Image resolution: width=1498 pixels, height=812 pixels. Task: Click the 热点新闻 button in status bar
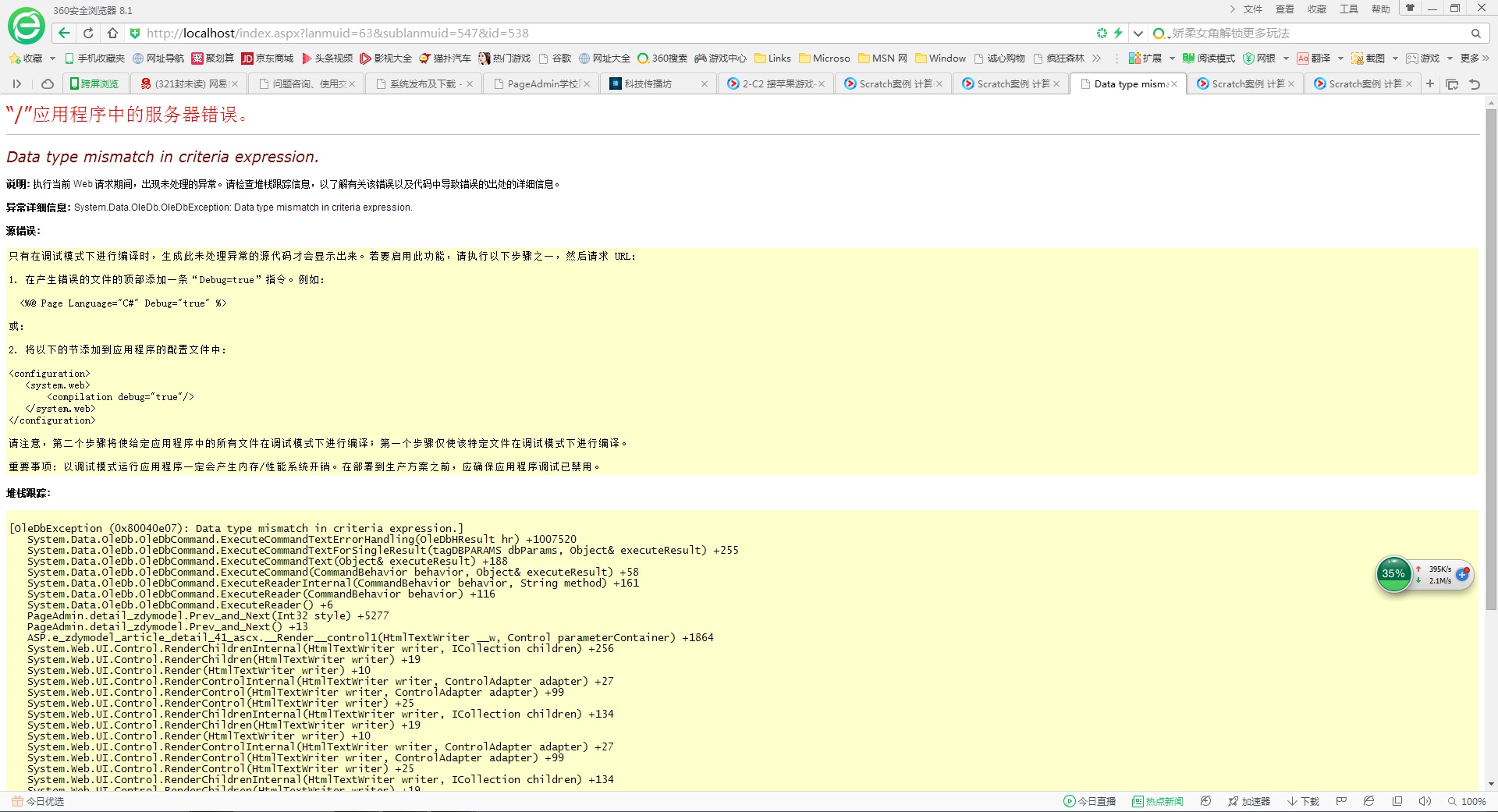1158,801
